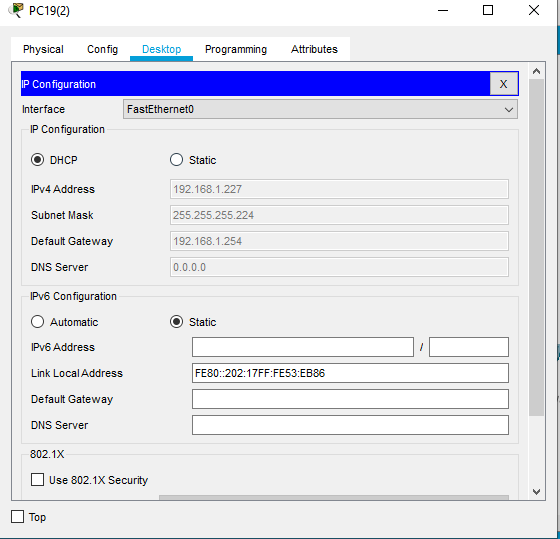Click the empty IPv6 Address field

[x=303, y=347]
